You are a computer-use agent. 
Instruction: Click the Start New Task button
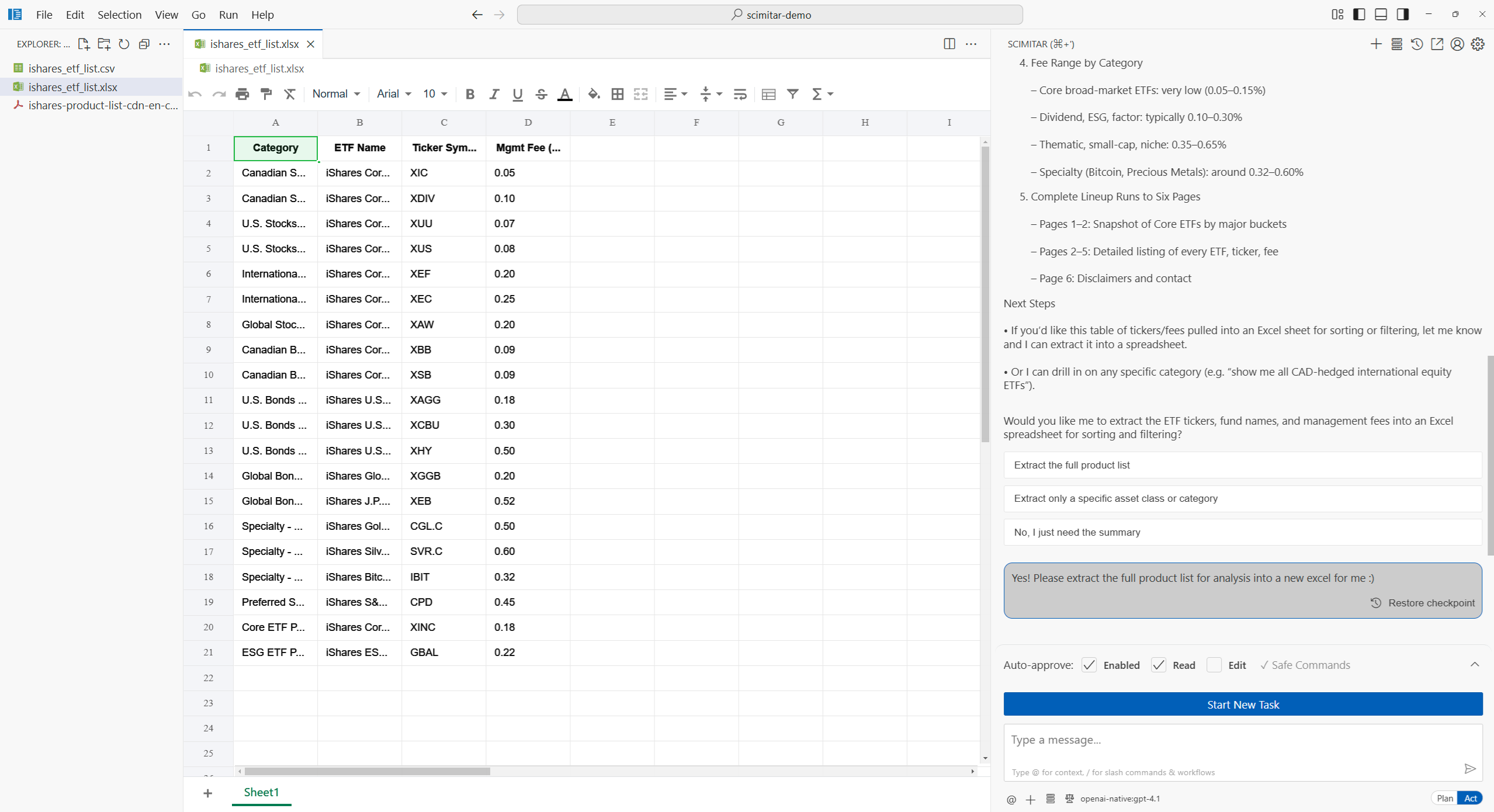click(1243, 705)
